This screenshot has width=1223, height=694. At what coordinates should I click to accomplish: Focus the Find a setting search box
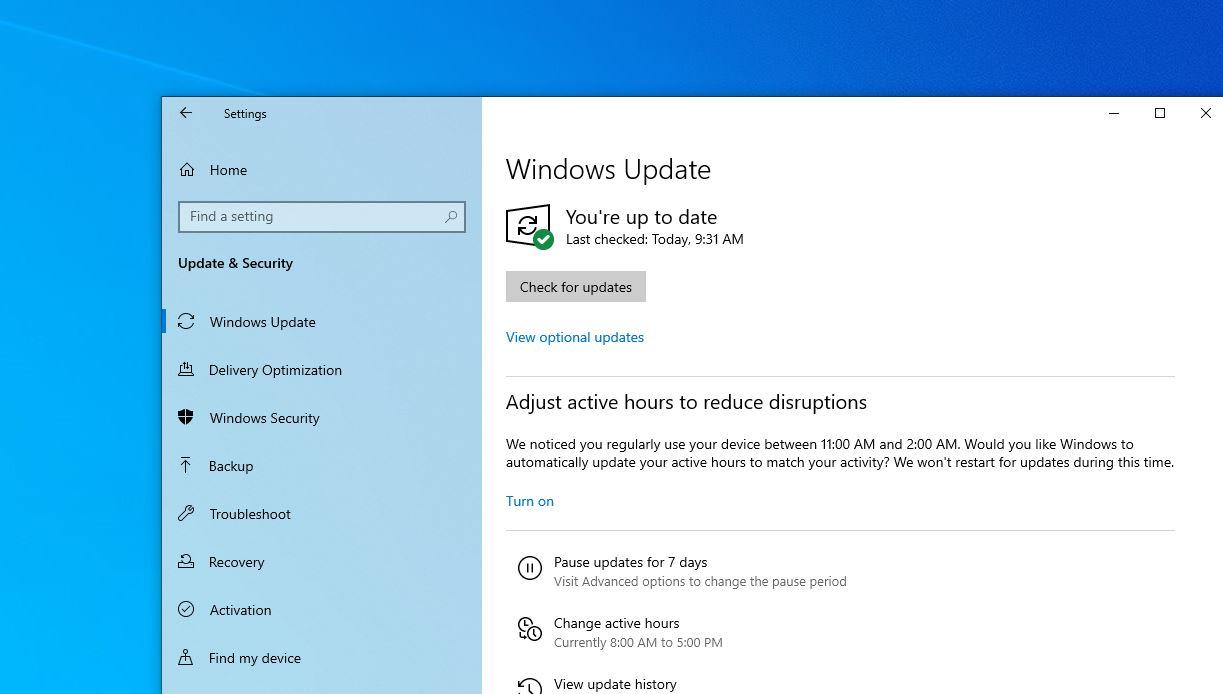(312, 216)
